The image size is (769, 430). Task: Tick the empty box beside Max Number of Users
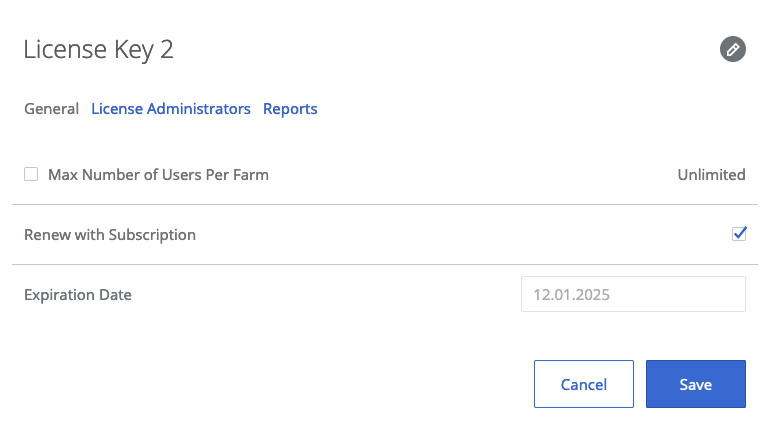pos(31,174)
